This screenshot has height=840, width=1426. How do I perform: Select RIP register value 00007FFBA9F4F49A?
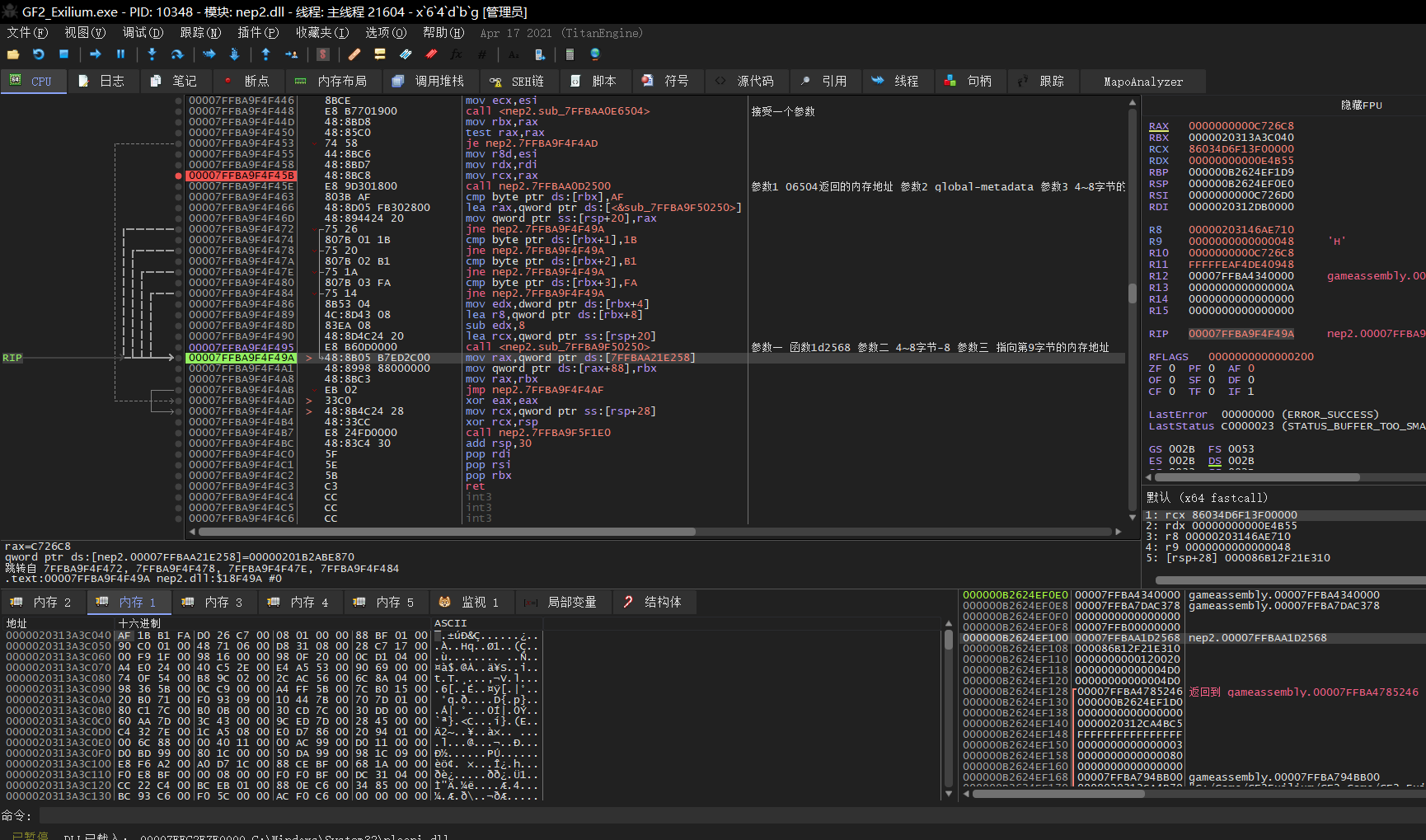[1241, 334]
